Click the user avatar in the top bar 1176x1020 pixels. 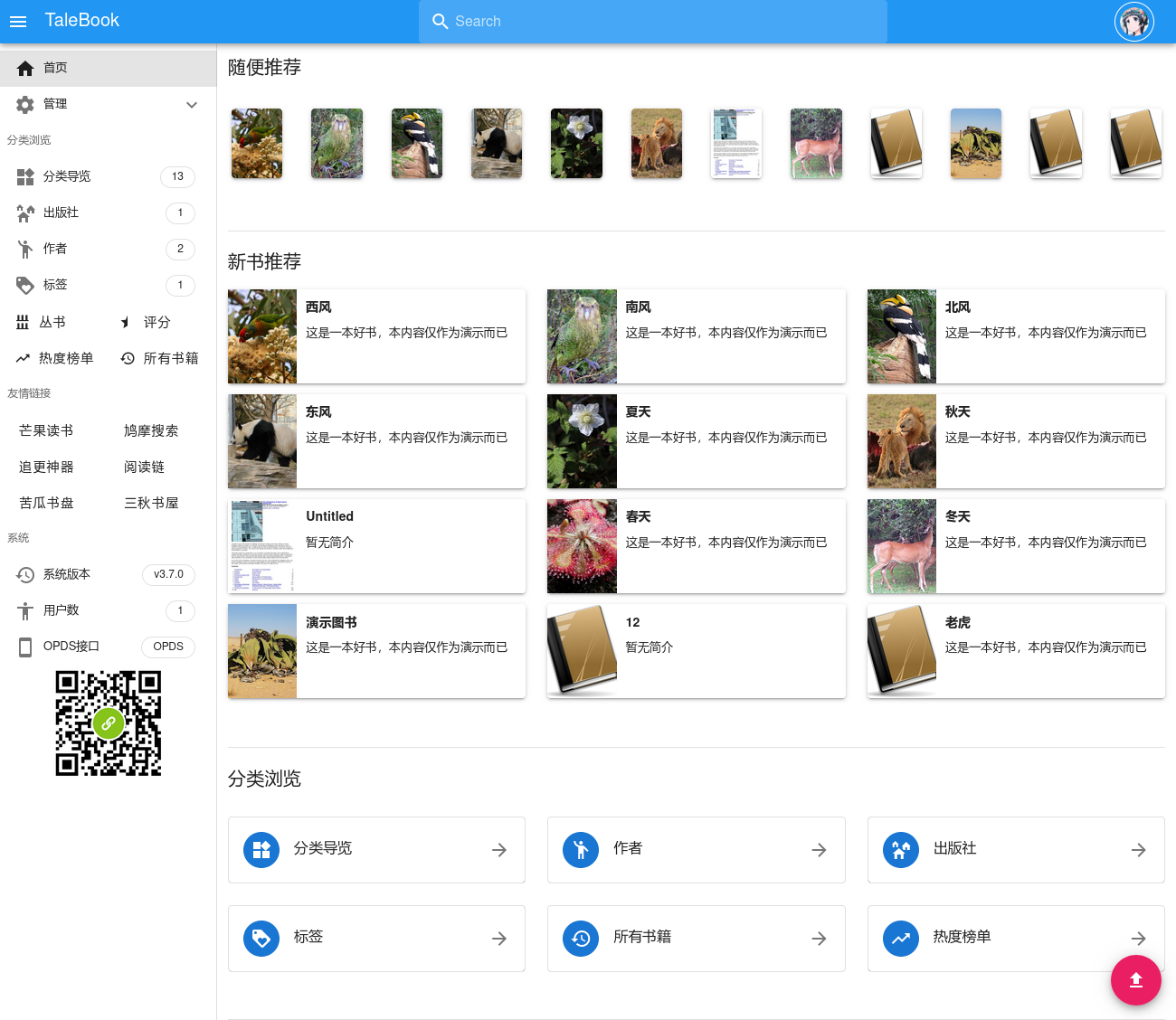coord(1134,21)
